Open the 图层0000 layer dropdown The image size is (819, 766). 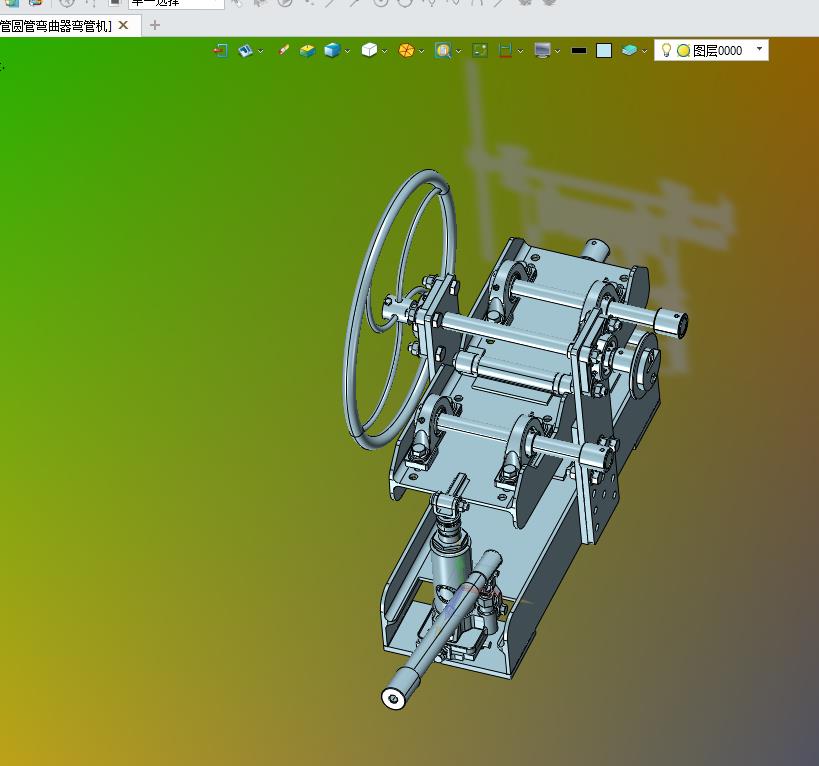click(x=759, y=49)
